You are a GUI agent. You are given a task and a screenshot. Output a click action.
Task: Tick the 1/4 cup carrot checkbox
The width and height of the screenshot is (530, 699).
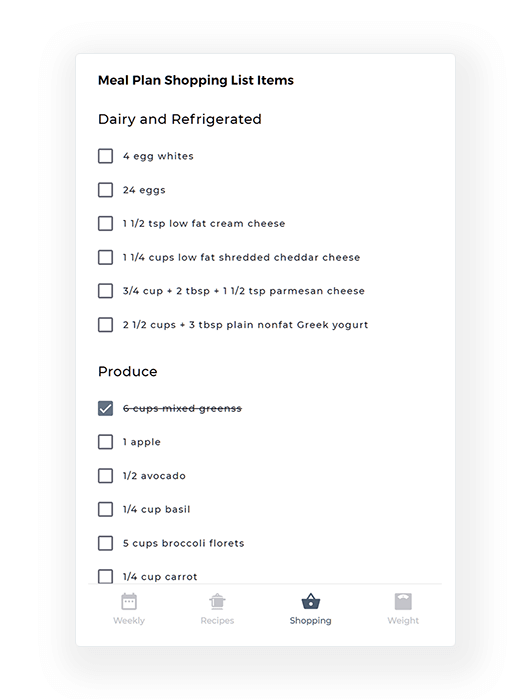point(105,576)
